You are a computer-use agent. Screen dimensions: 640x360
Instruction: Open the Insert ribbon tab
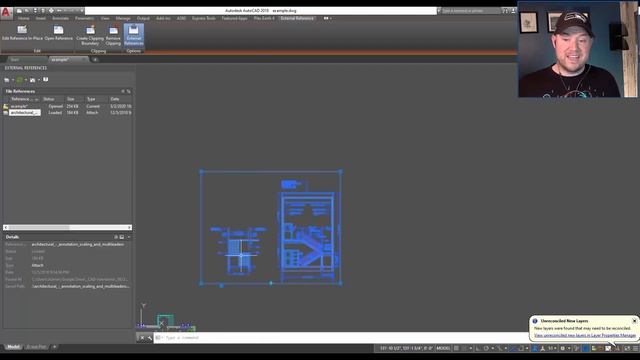tap(41, 18)
